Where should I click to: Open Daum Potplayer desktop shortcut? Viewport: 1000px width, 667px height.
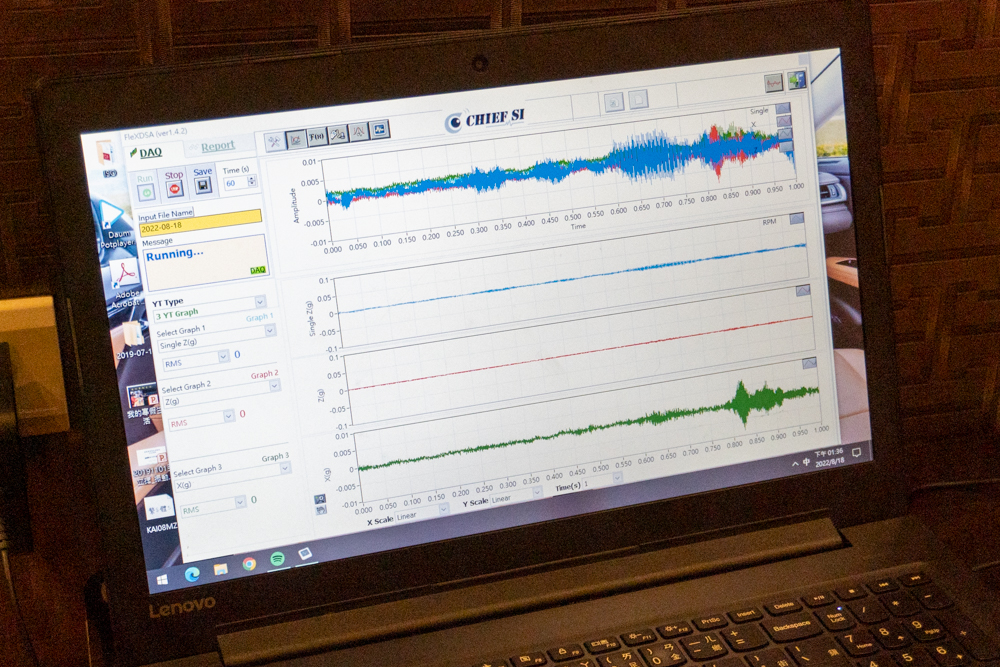coord(114,223)
